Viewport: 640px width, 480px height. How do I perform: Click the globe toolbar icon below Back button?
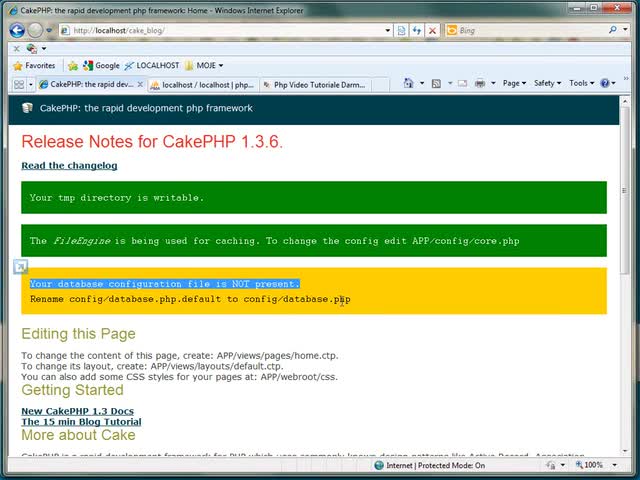(32, 49)
